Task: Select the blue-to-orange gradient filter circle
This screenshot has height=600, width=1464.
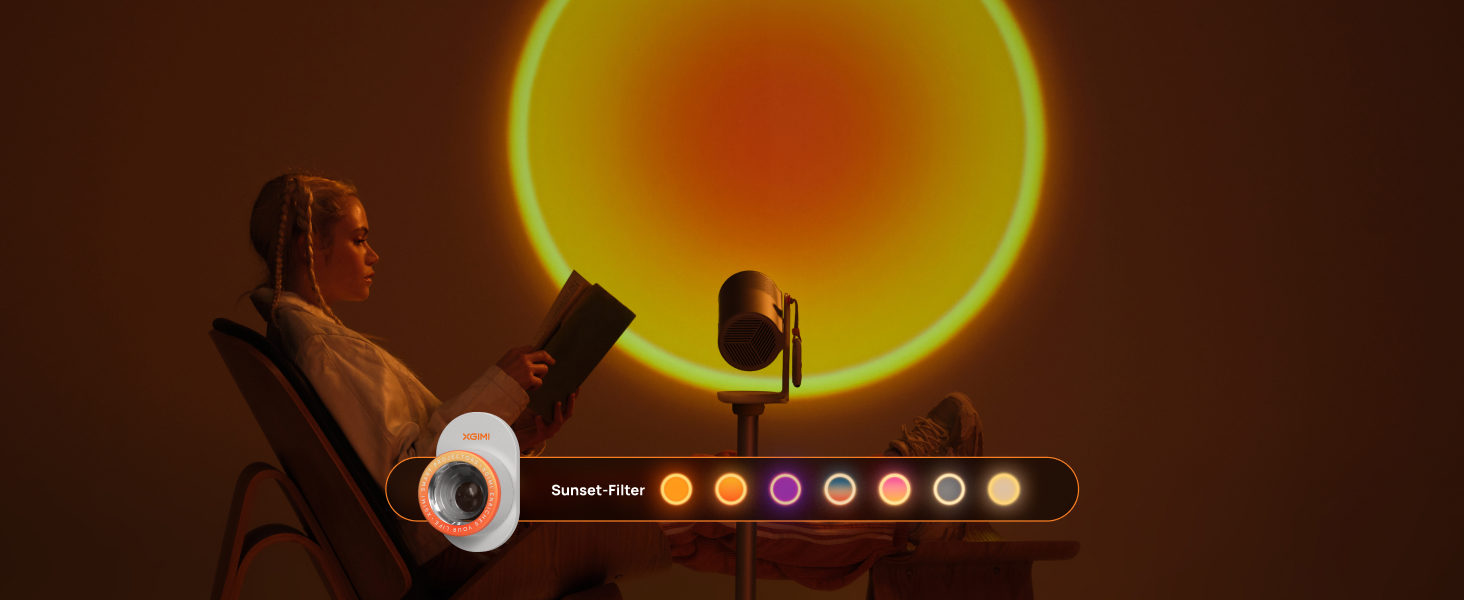Action: [x=840, y=489]
